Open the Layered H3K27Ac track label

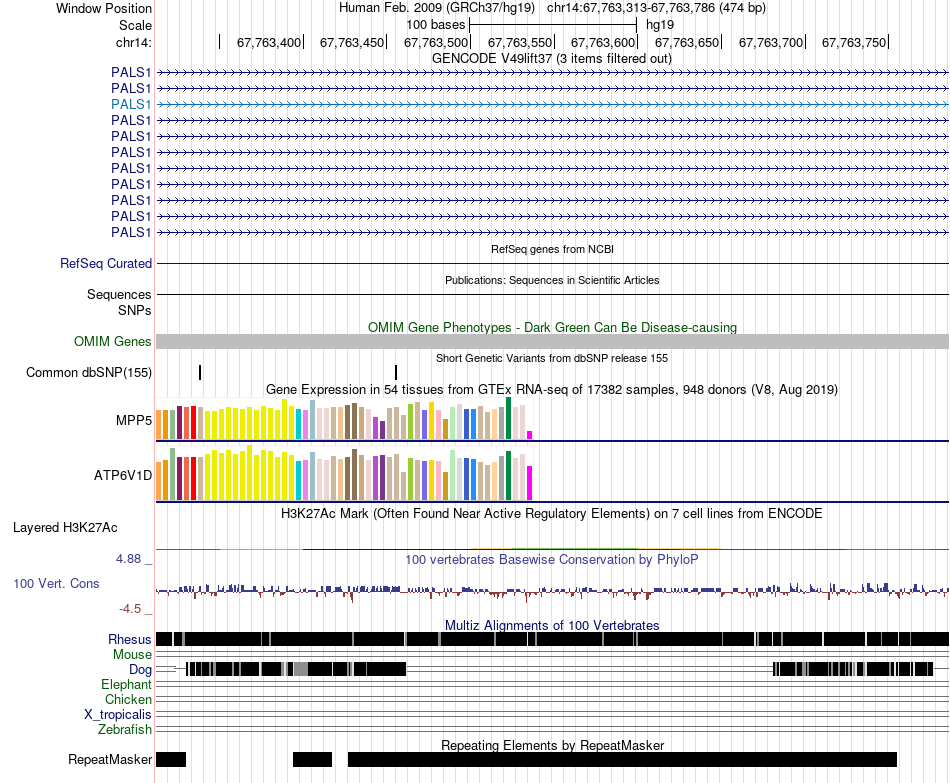65,527
